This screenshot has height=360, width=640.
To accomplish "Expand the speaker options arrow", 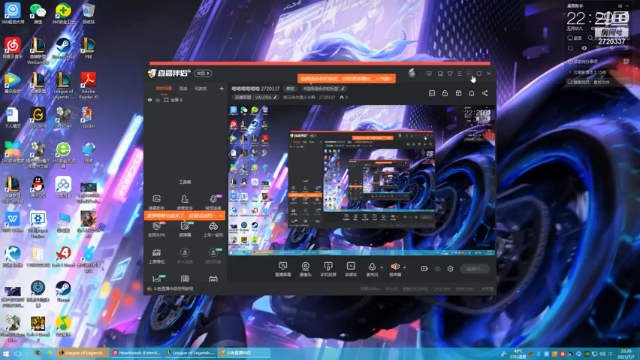I will [404, 268].
